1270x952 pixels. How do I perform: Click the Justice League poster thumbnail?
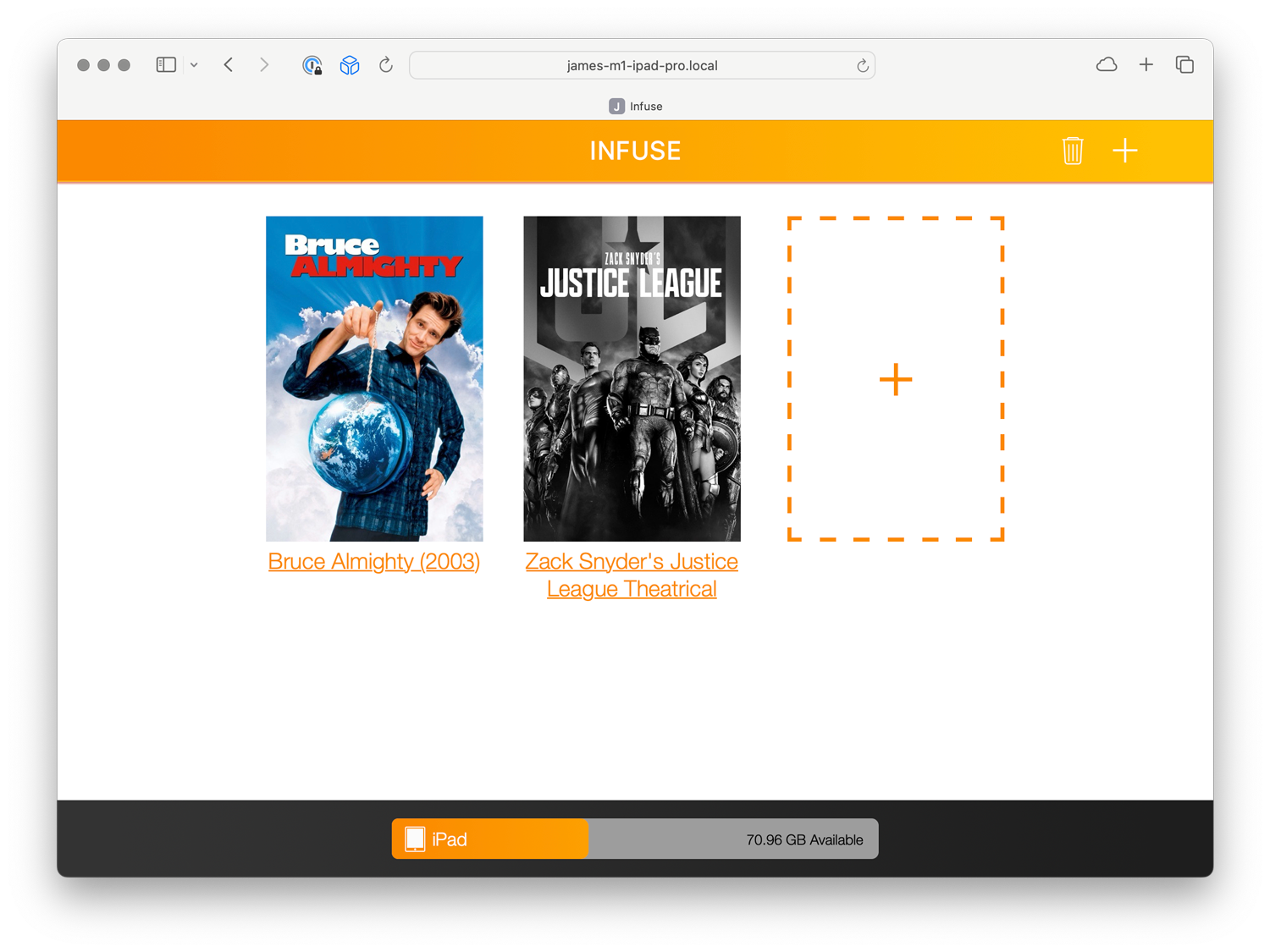pos(632,378)
